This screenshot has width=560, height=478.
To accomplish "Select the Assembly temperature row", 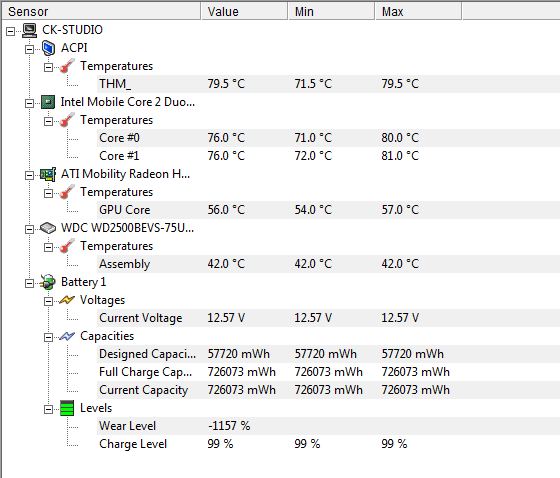I will coord(328,264).
